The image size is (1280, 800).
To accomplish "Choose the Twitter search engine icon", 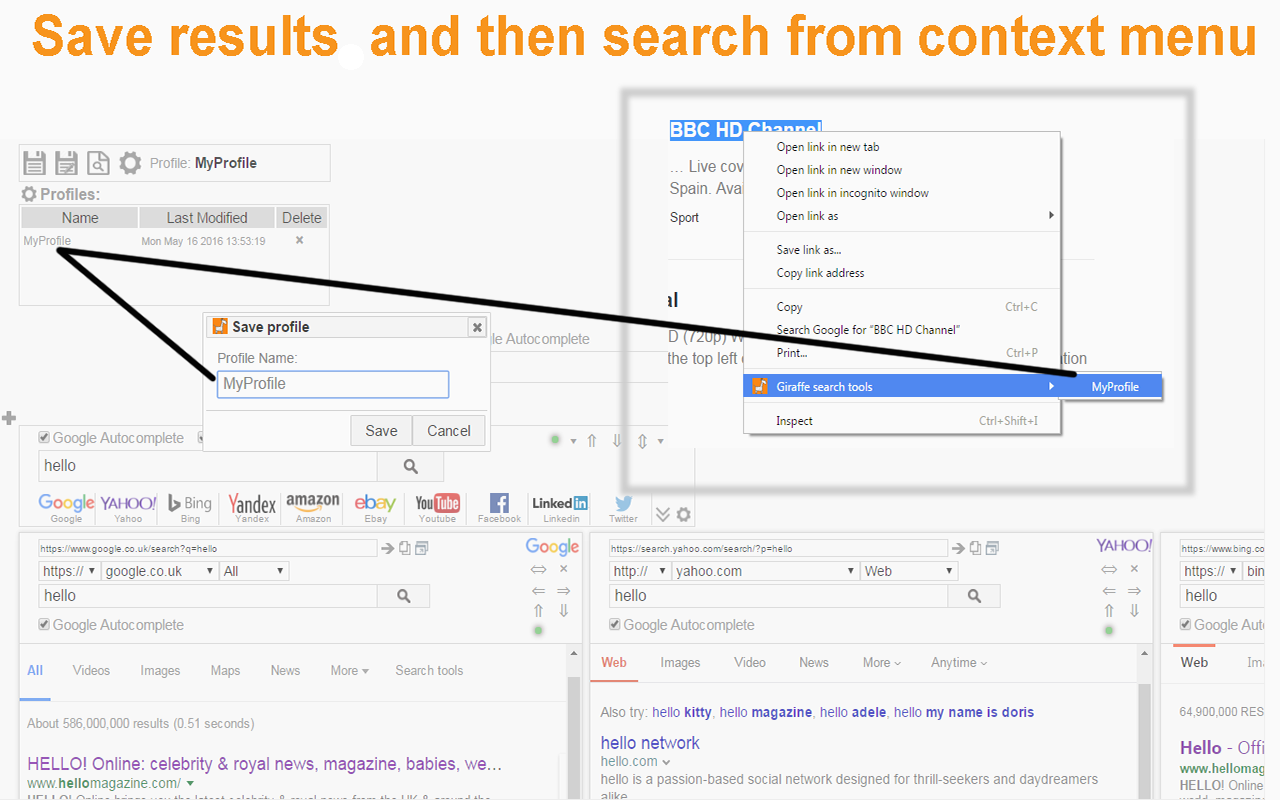I will (x=623, y=507).
